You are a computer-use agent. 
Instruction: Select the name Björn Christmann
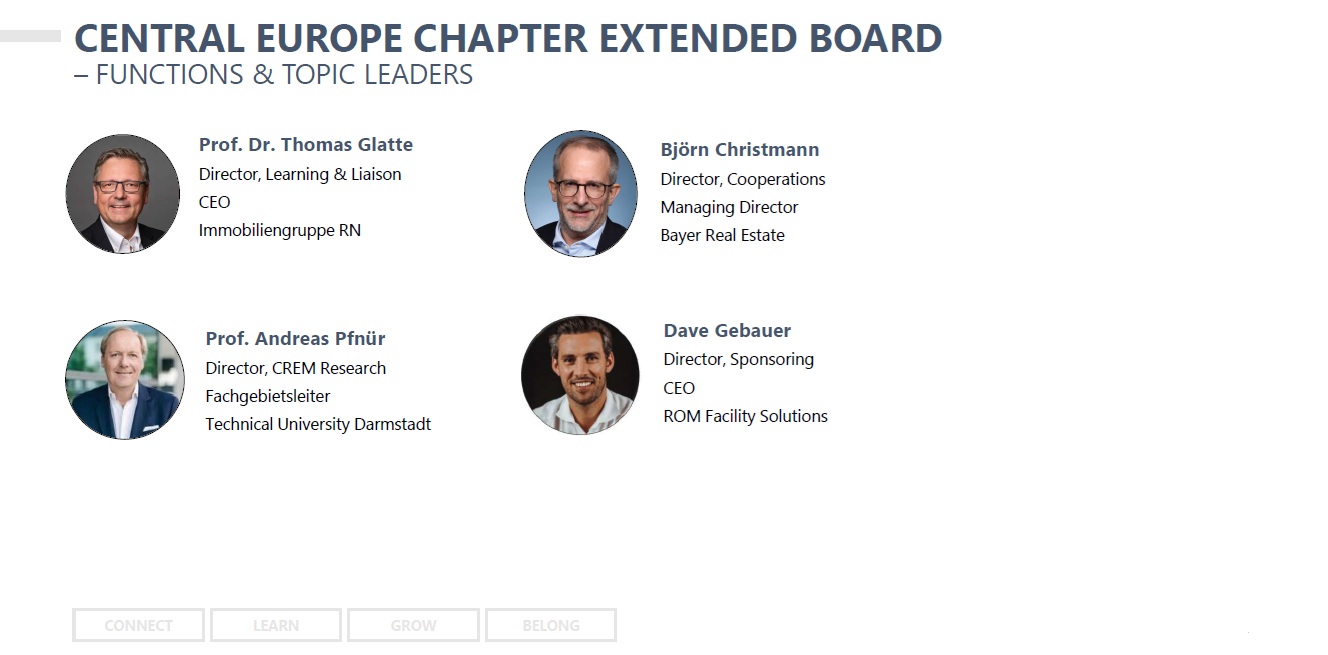[x=739, y=150]
